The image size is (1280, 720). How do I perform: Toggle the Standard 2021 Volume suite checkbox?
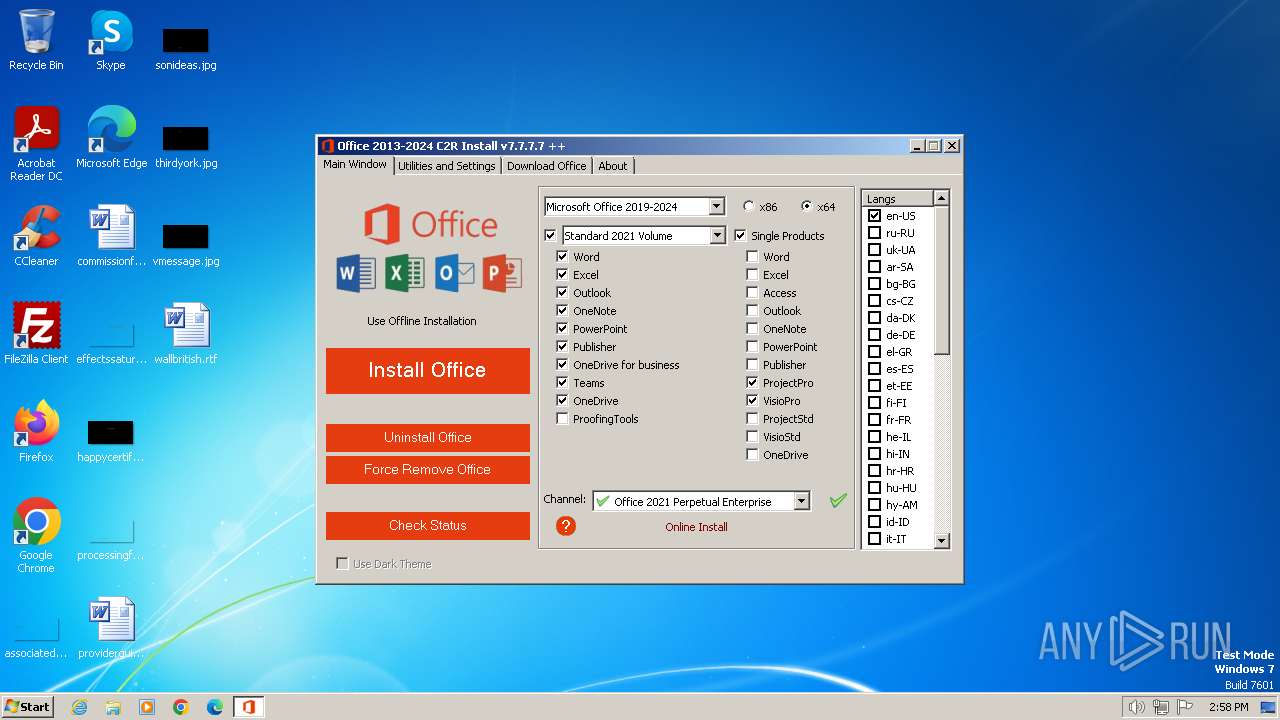(x=550, y=235)
